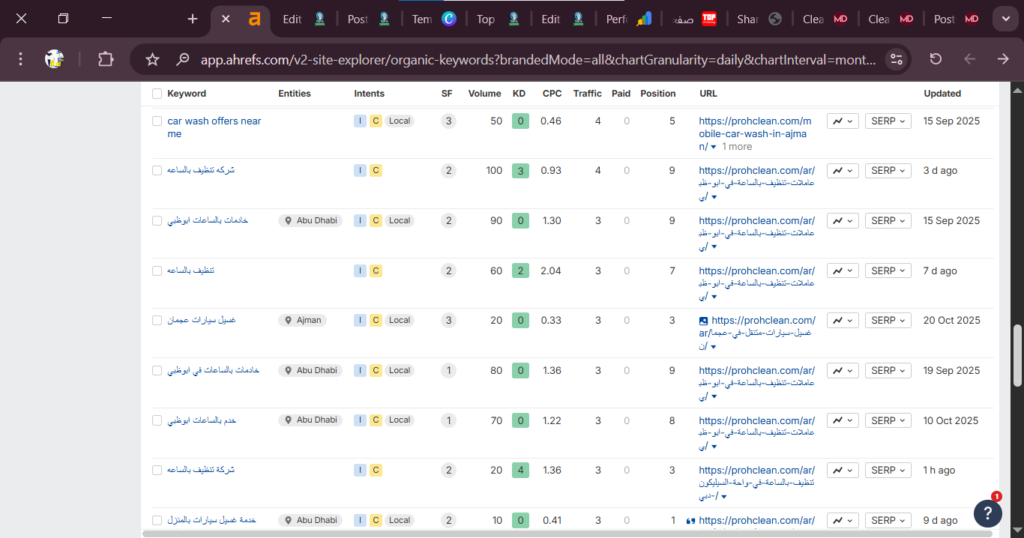Open a new browser tab with the plus icon

pos(192,19)
